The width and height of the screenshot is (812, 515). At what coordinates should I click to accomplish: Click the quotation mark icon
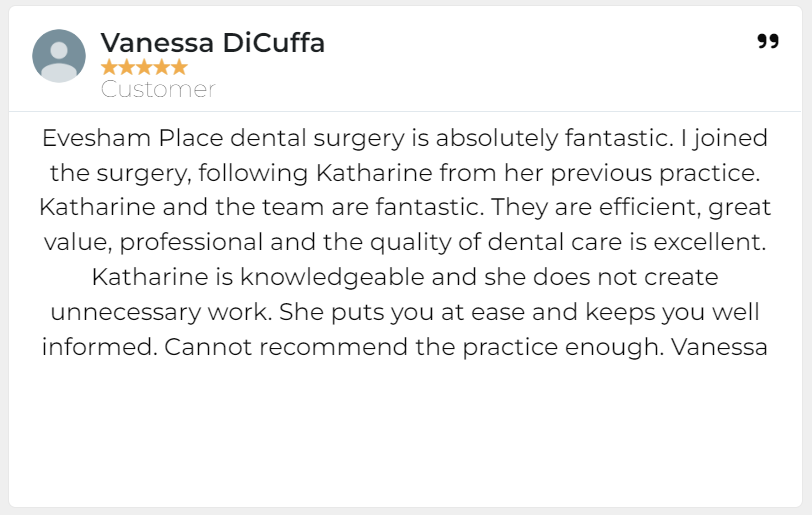(x=767, y=41)
